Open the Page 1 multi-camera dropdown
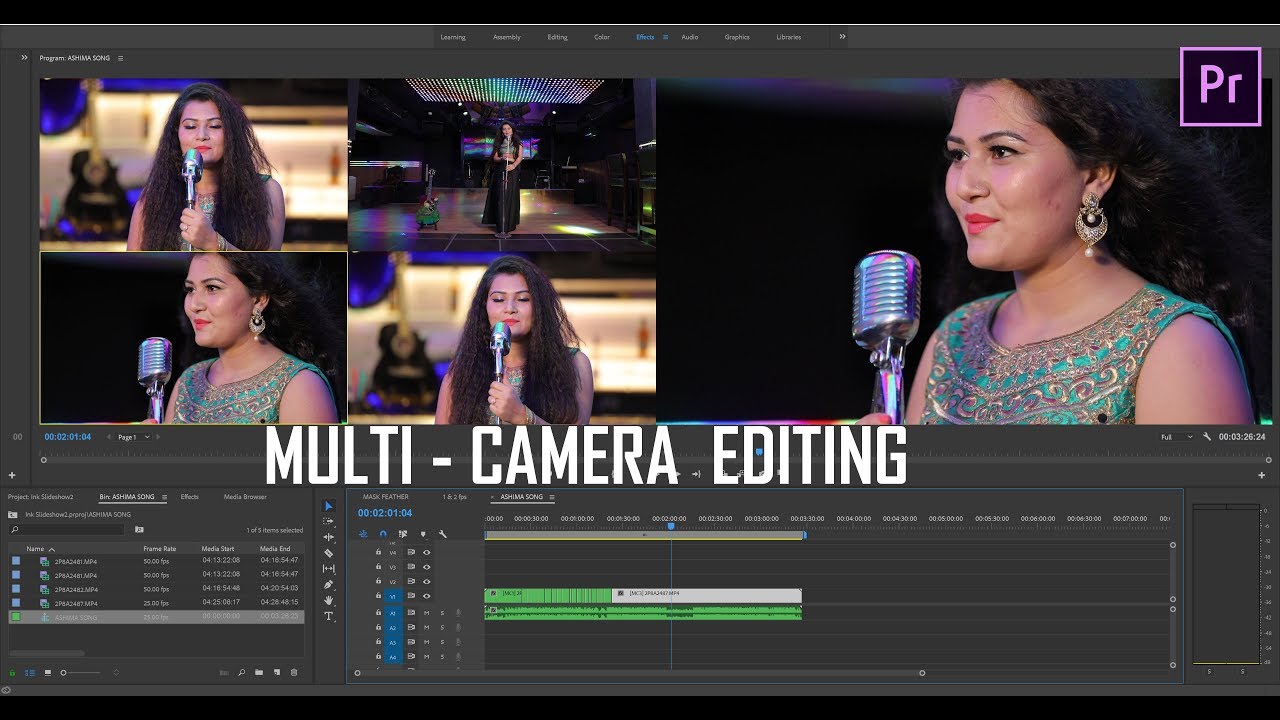Viewport: 1280px width, 720px height. coord(134,437)
